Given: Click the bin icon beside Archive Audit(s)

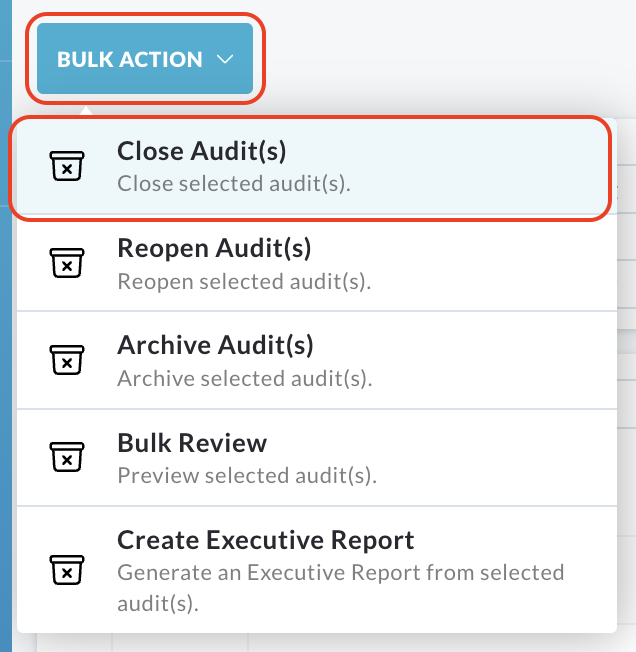Looking at the screenshot, I should [x=67, y=360].
